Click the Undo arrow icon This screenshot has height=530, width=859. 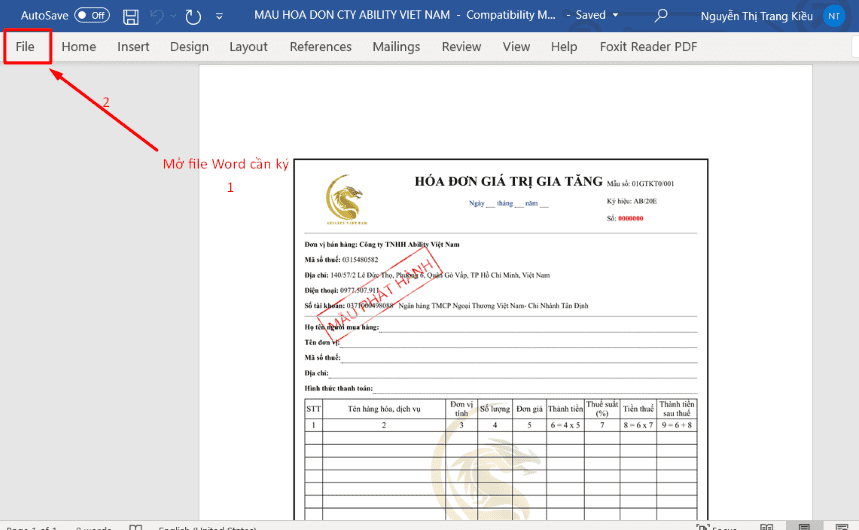157,16
